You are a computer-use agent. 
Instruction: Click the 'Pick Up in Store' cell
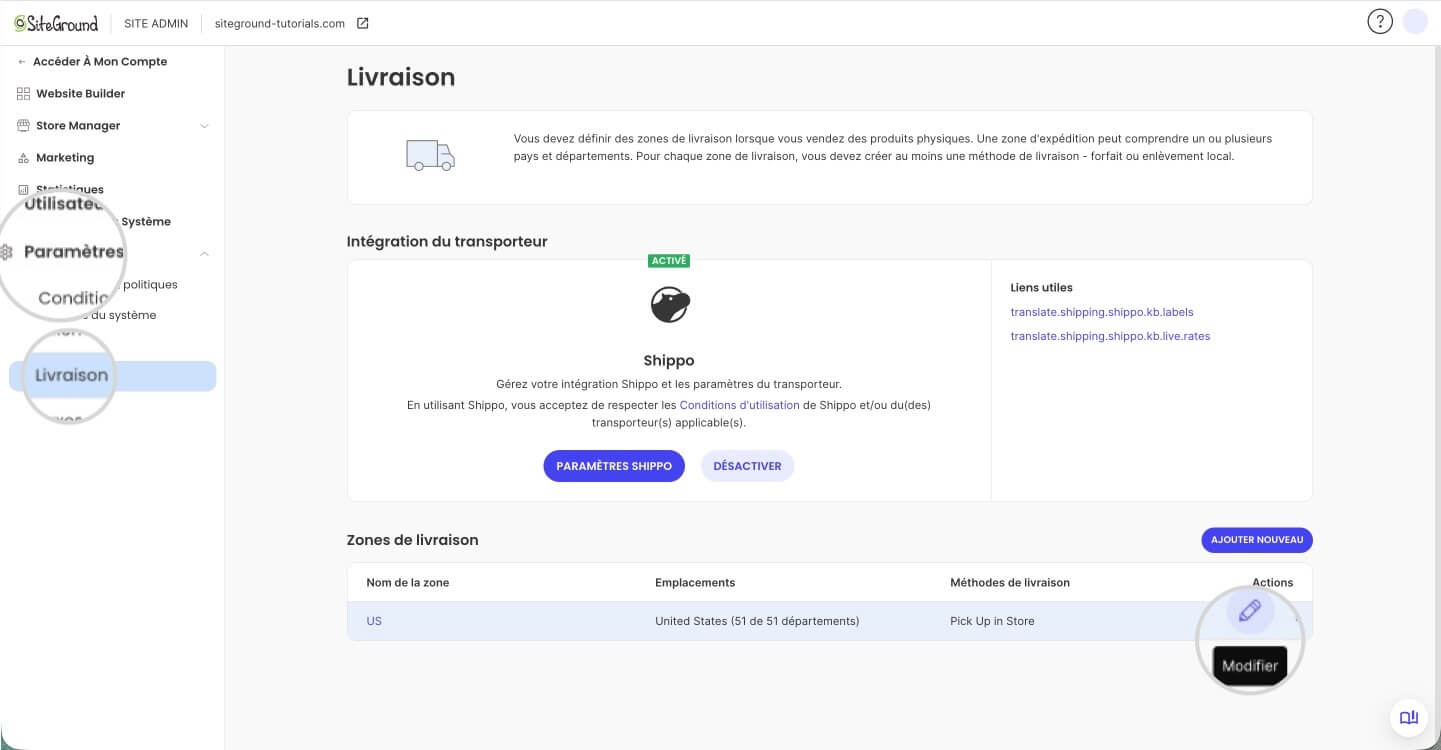click(x=992, y=621)
